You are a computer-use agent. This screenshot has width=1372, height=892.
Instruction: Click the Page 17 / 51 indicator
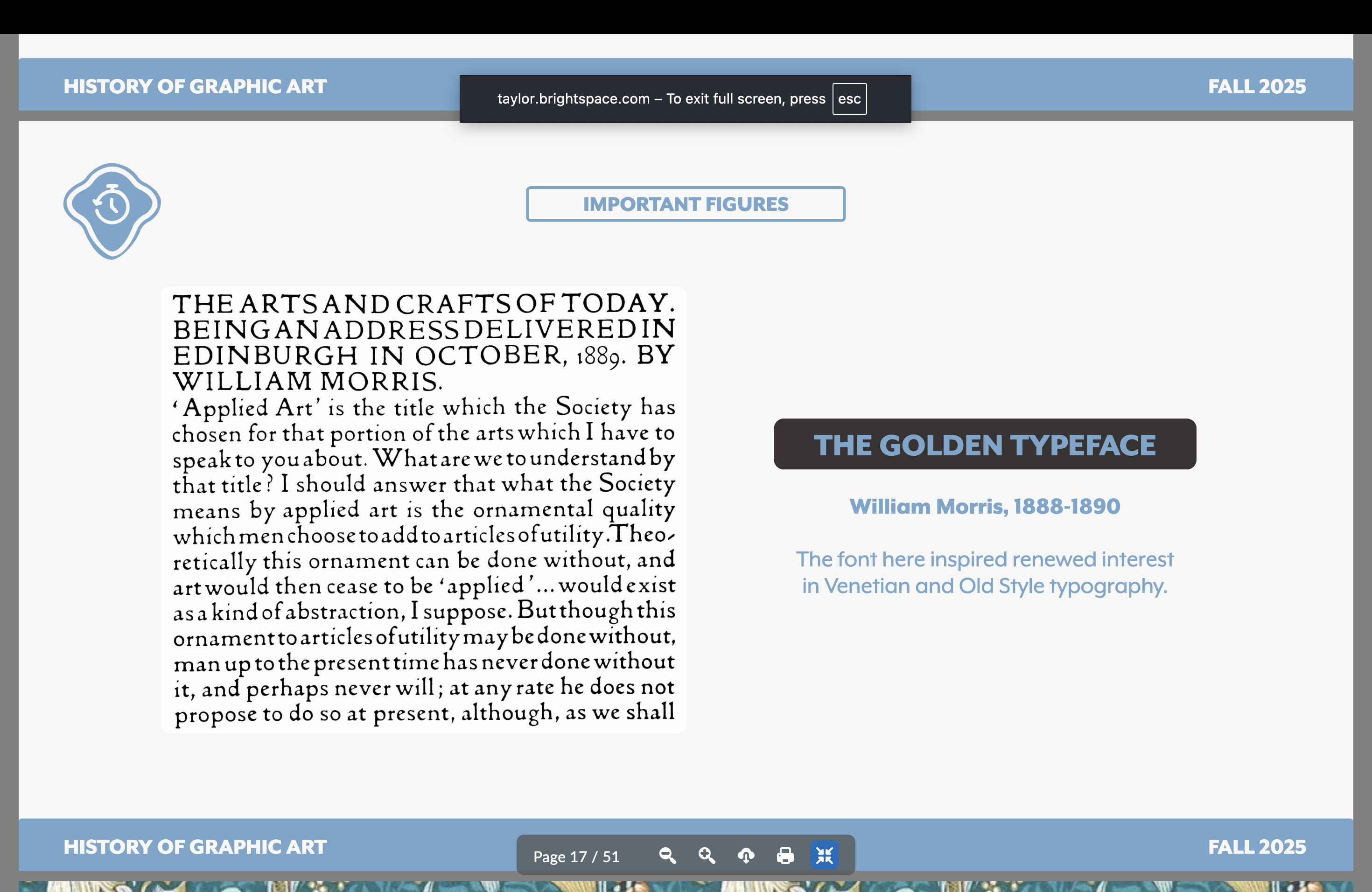[576, 856]
